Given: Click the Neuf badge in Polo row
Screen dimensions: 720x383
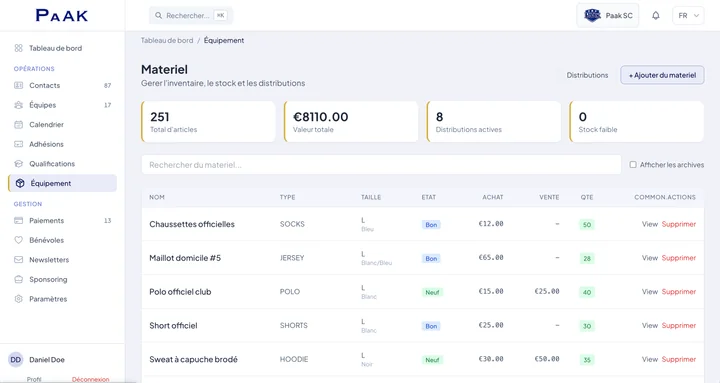Looking at the screenshot, I should tap(432, 292).
